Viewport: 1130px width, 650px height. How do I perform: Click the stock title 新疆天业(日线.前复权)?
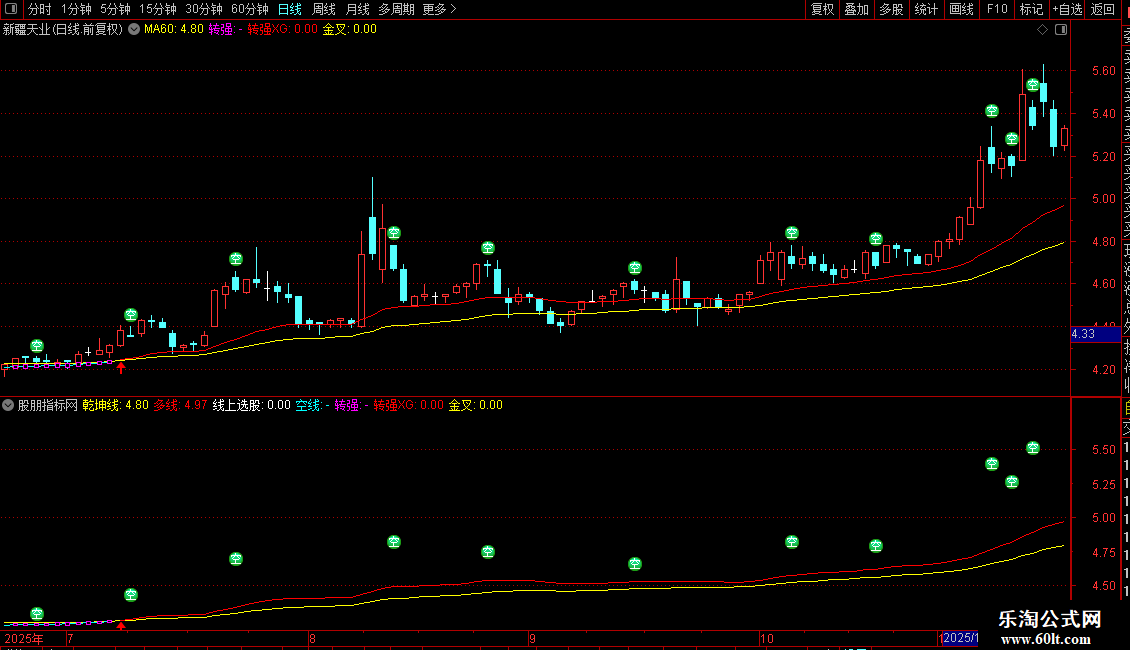[x=63, y=30]
